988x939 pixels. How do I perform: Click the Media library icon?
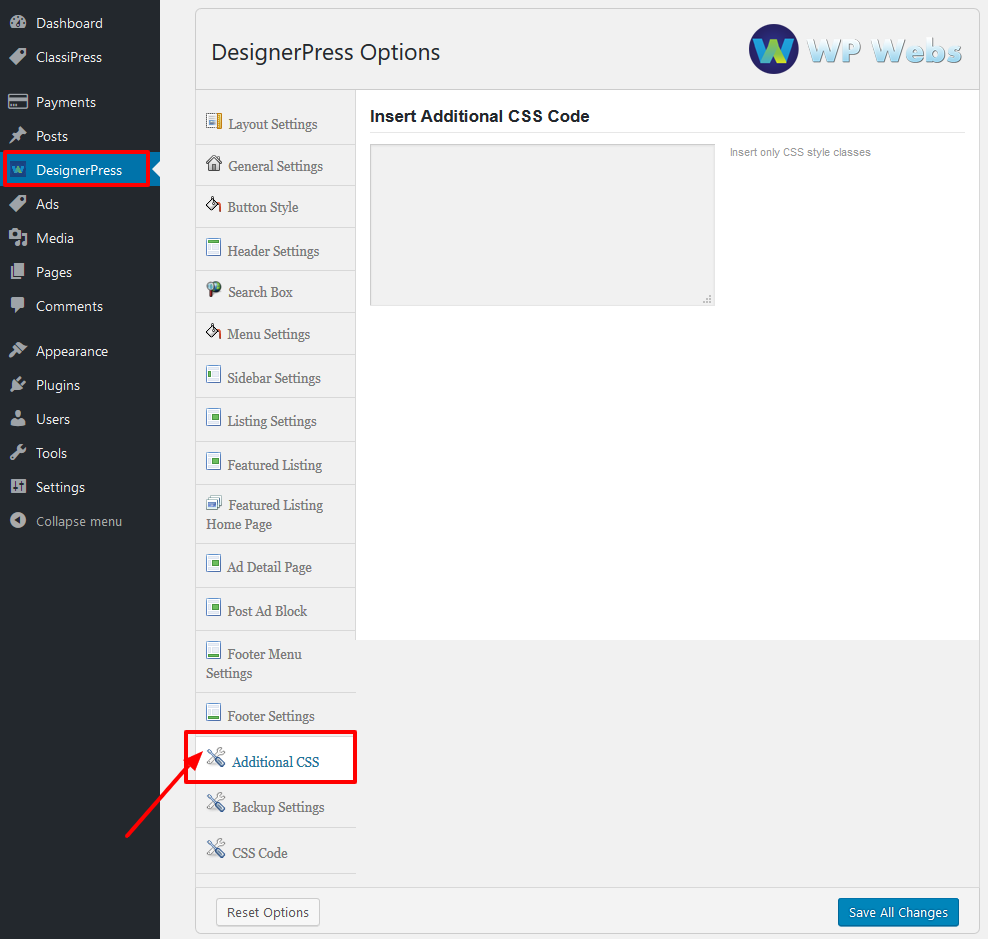click(x=18, y=238)
